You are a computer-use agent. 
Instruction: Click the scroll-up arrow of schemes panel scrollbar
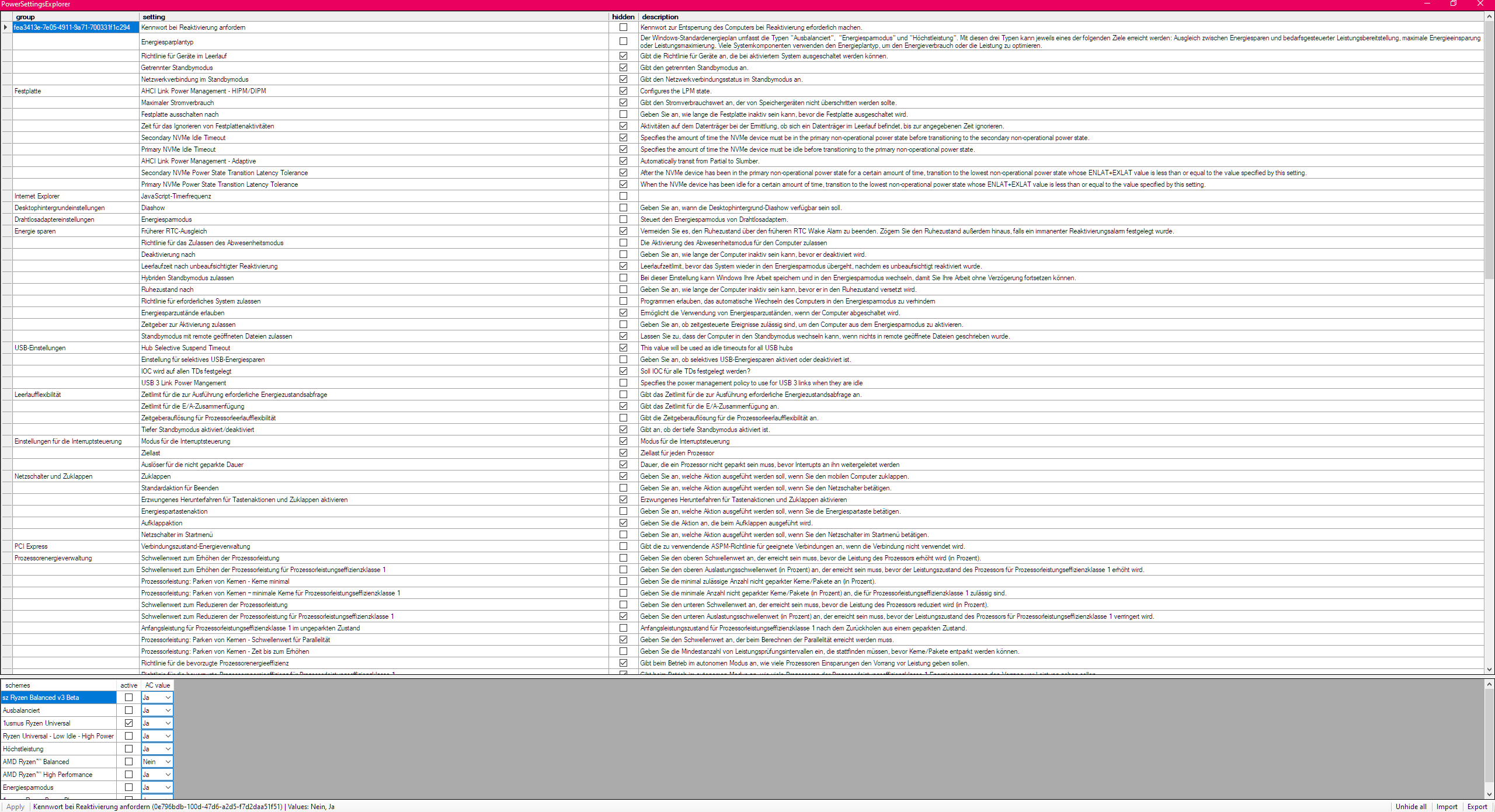[x=1489, y=684]
